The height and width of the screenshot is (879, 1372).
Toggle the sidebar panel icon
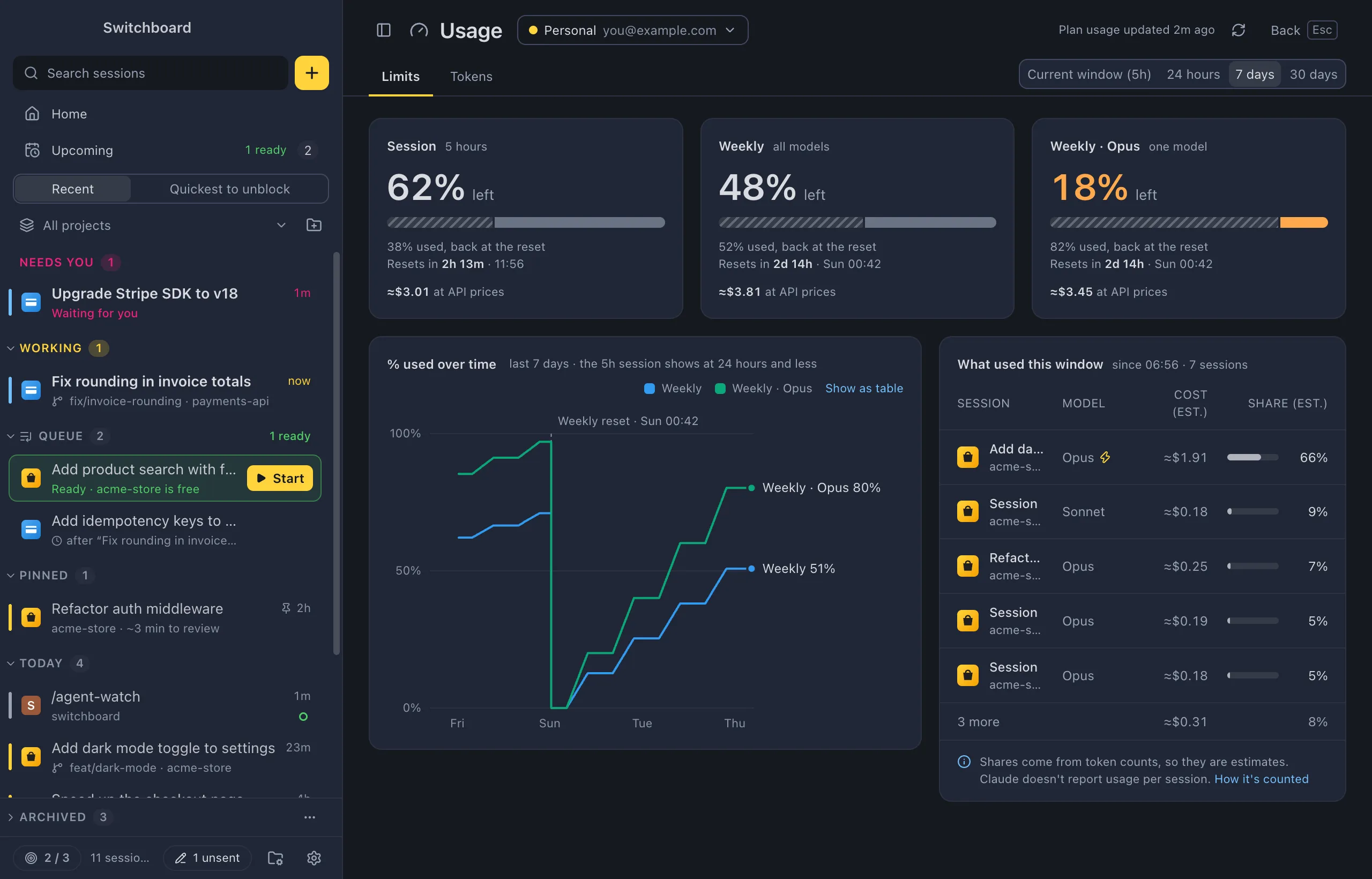384,30
